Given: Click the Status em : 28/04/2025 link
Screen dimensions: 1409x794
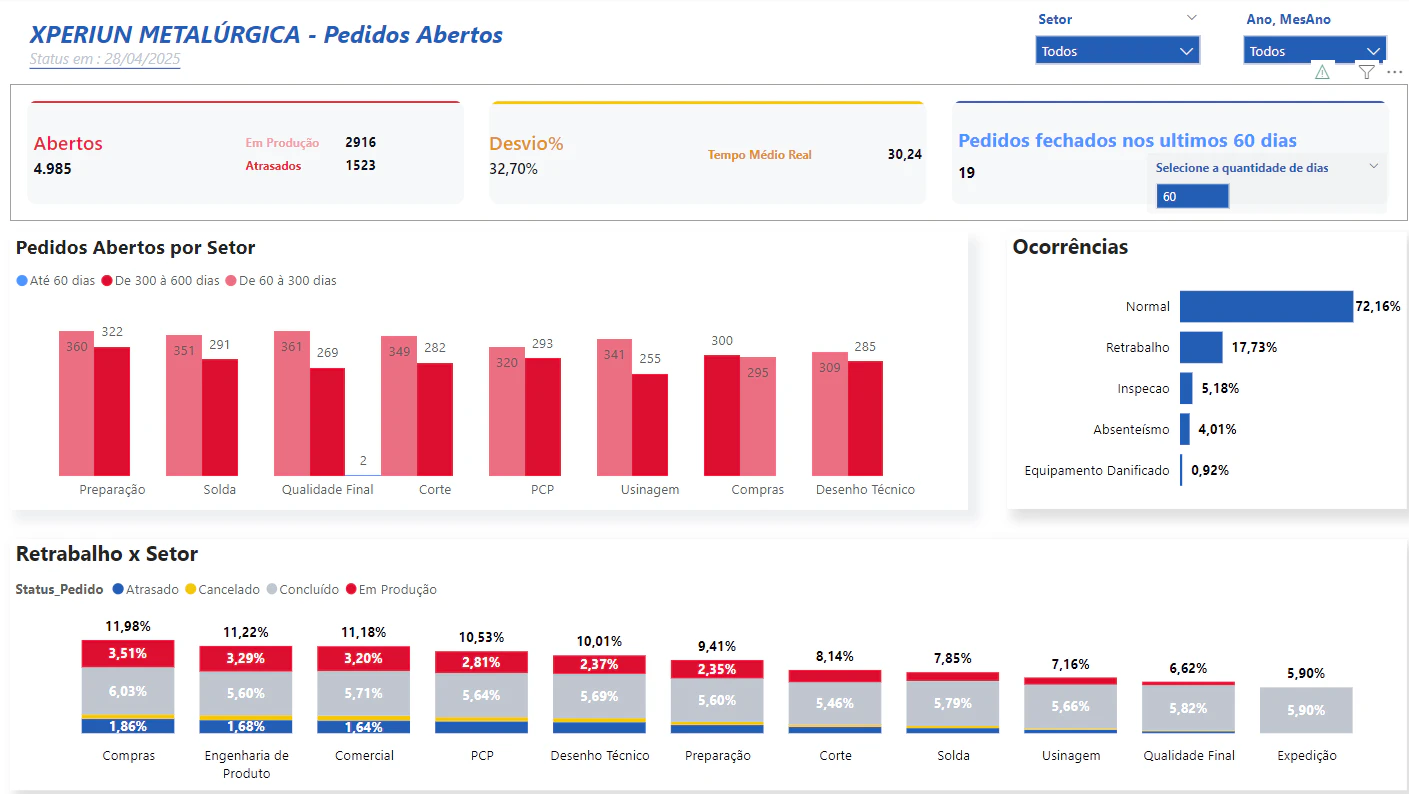Looking at the screenshot, I should click(x=105, y=59).
